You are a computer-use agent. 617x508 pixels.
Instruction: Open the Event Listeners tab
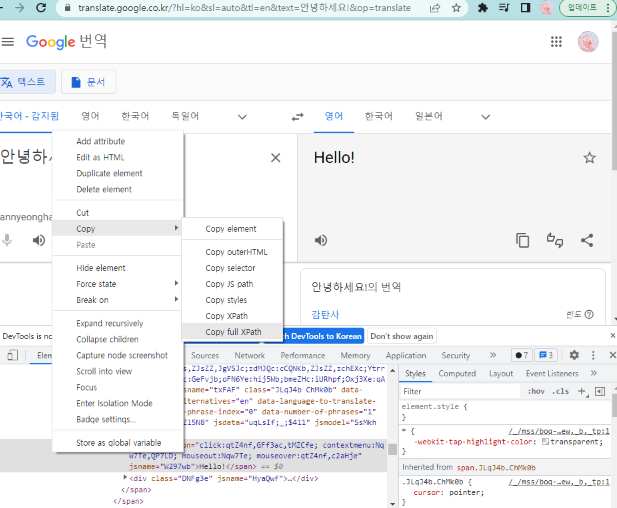click(552, 373)
